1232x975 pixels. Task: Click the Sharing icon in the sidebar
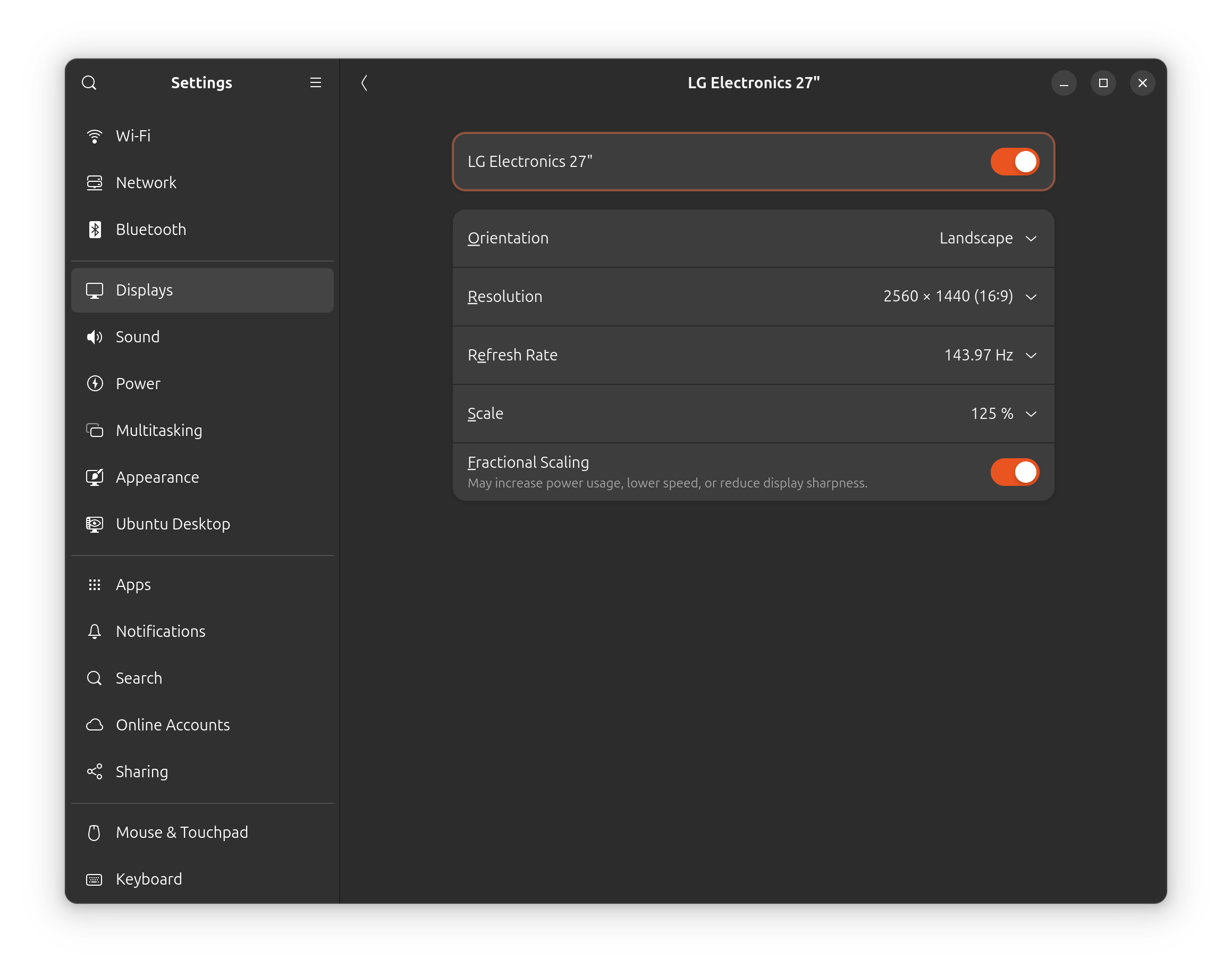(95, 771)
